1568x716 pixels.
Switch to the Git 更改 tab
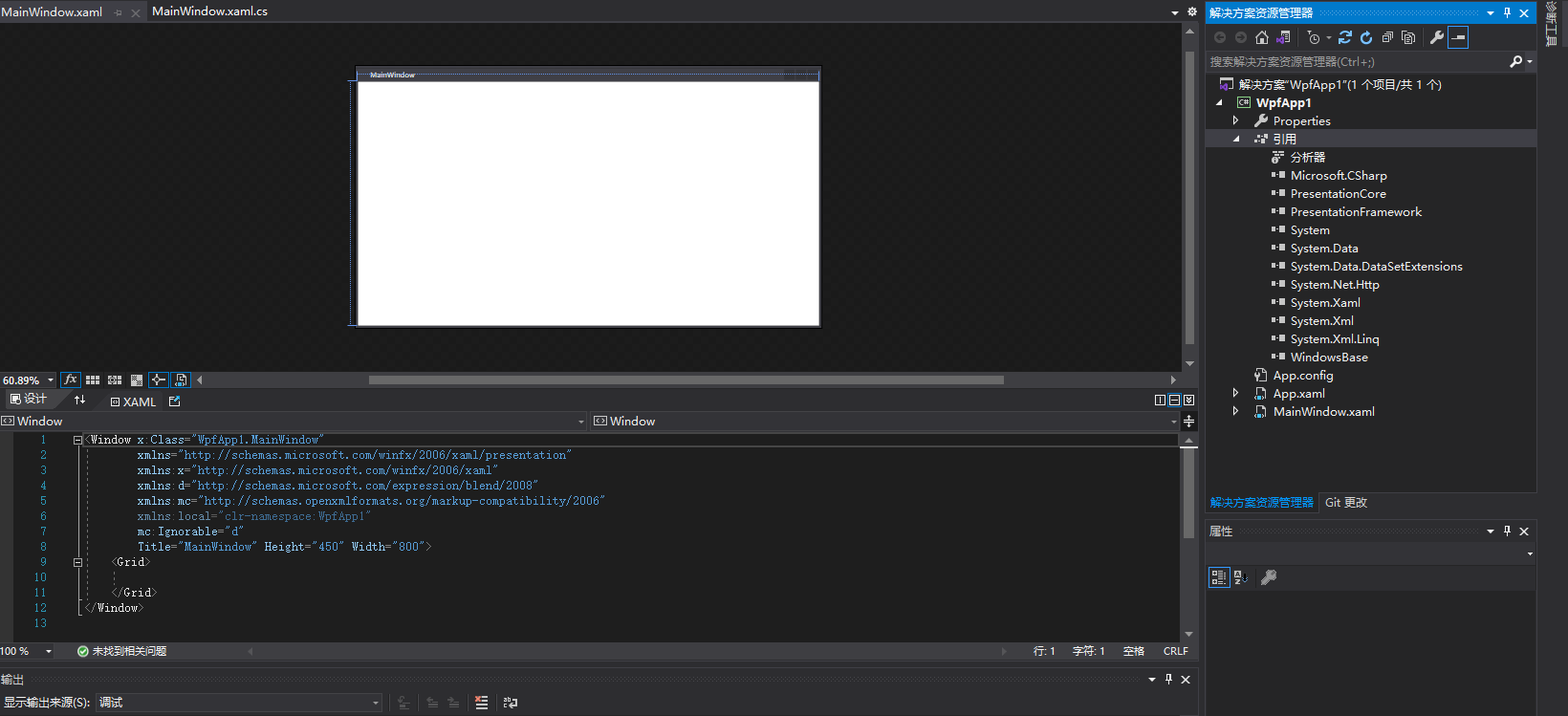[1346, 502]
